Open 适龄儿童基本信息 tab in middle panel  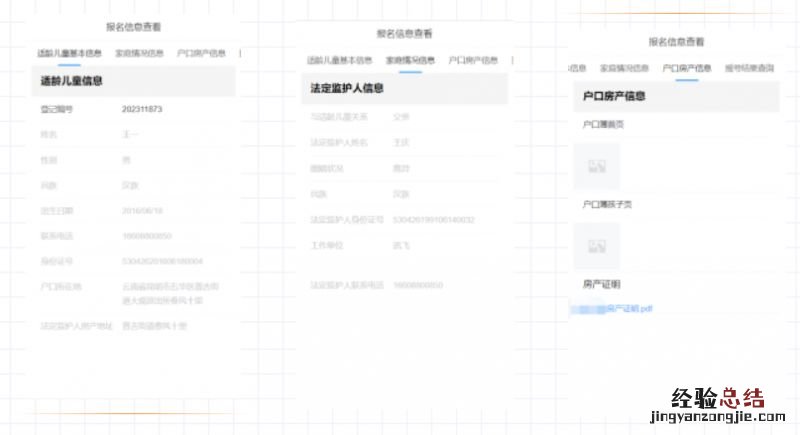pos(339,60)
